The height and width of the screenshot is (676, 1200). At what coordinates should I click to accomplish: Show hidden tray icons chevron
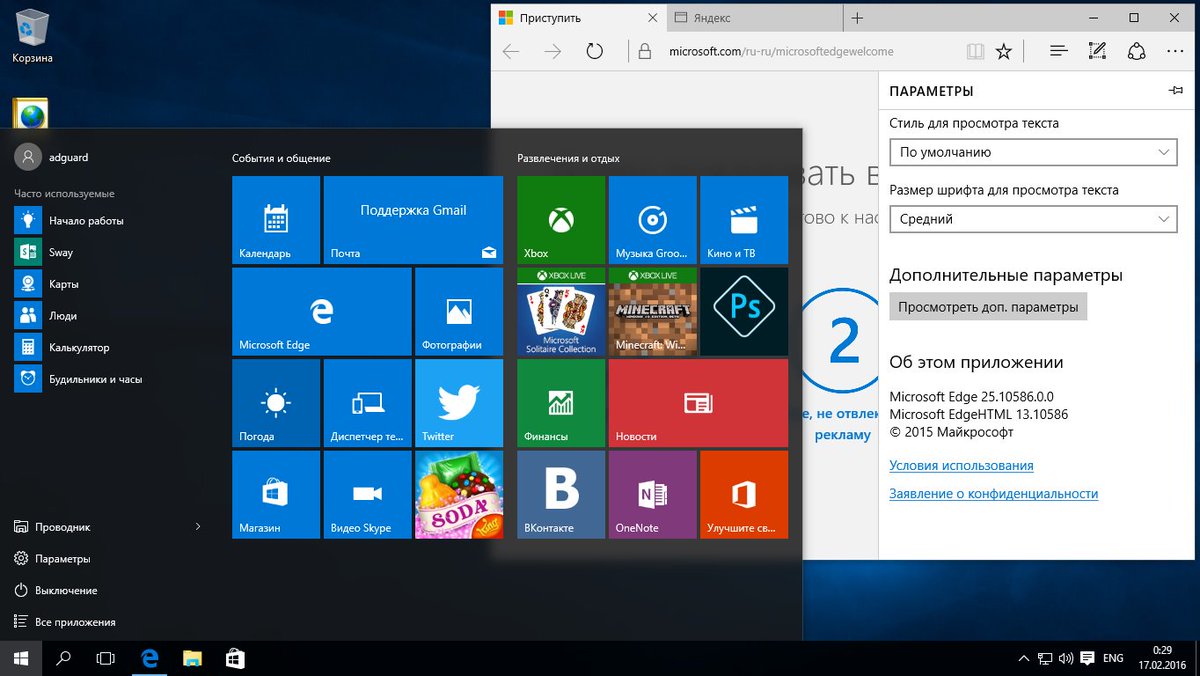1023,658
